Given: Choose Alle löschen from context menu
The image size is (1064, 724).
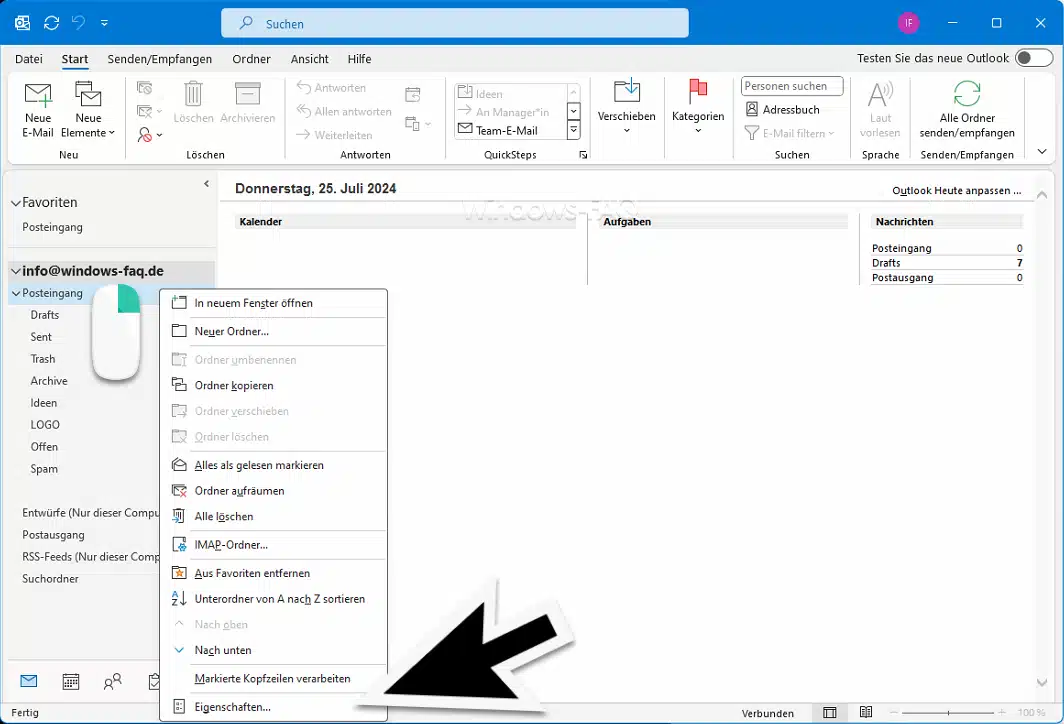Looking at the screenshot, I should coord(273,516).
